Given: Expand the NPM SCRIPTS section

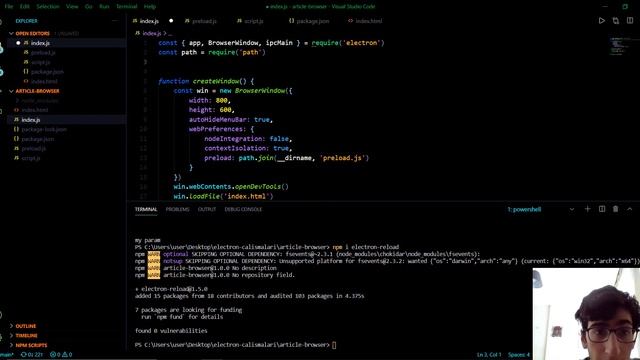Looking at the screenshot, I should pos(31,345).
